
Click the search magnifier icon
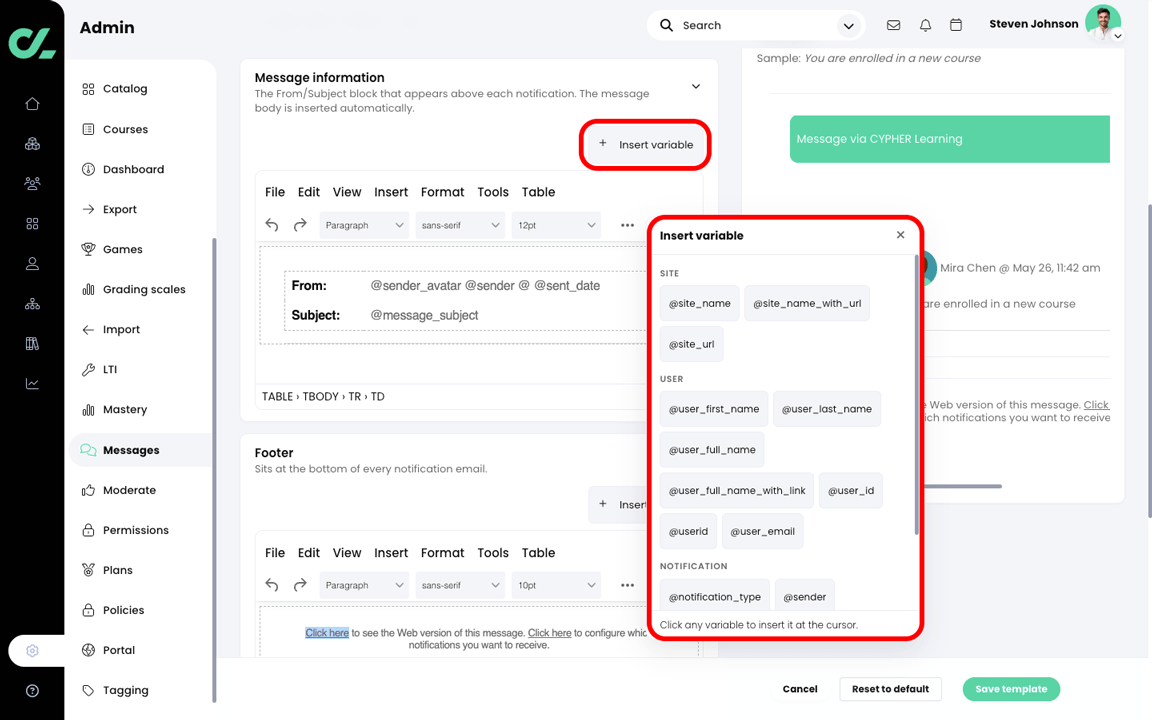click(666, 25)
